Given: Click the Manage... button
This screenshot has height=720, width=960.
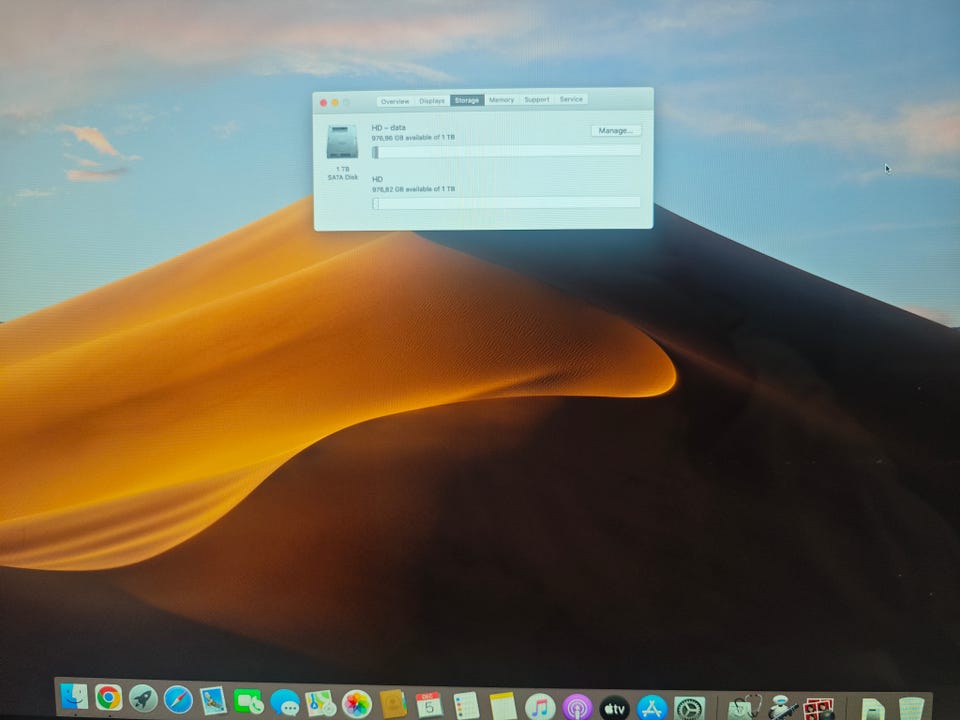Looking at the screenshot, I should 616,130.
